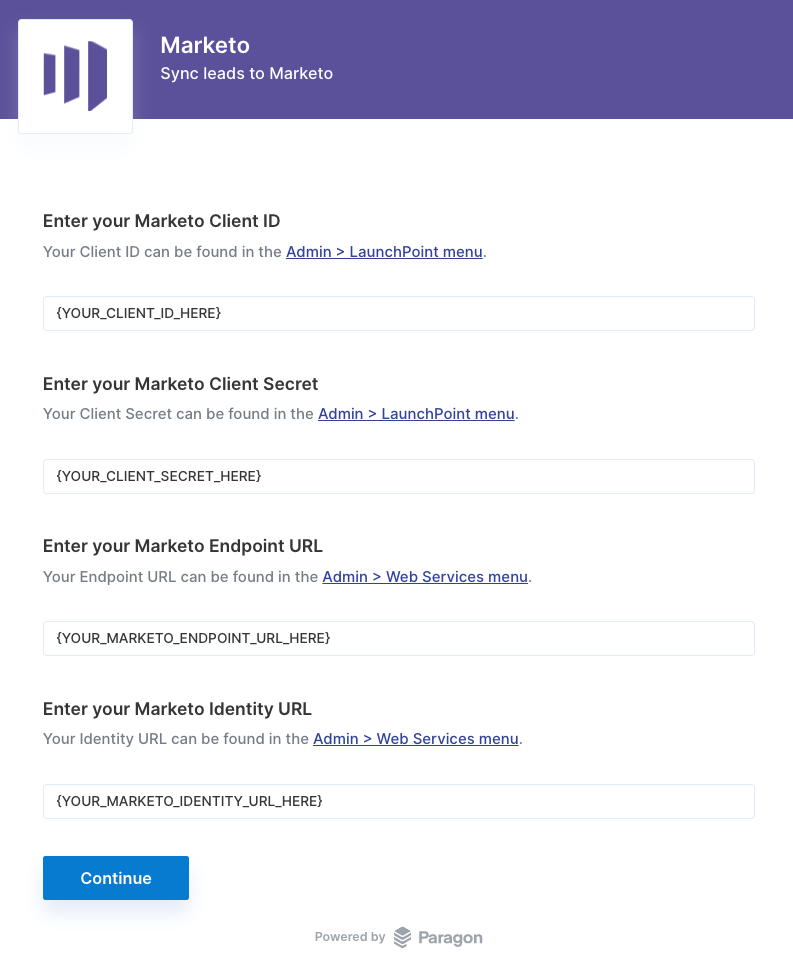
Task: Click the Continue button
Action: [x=116, y=878]
